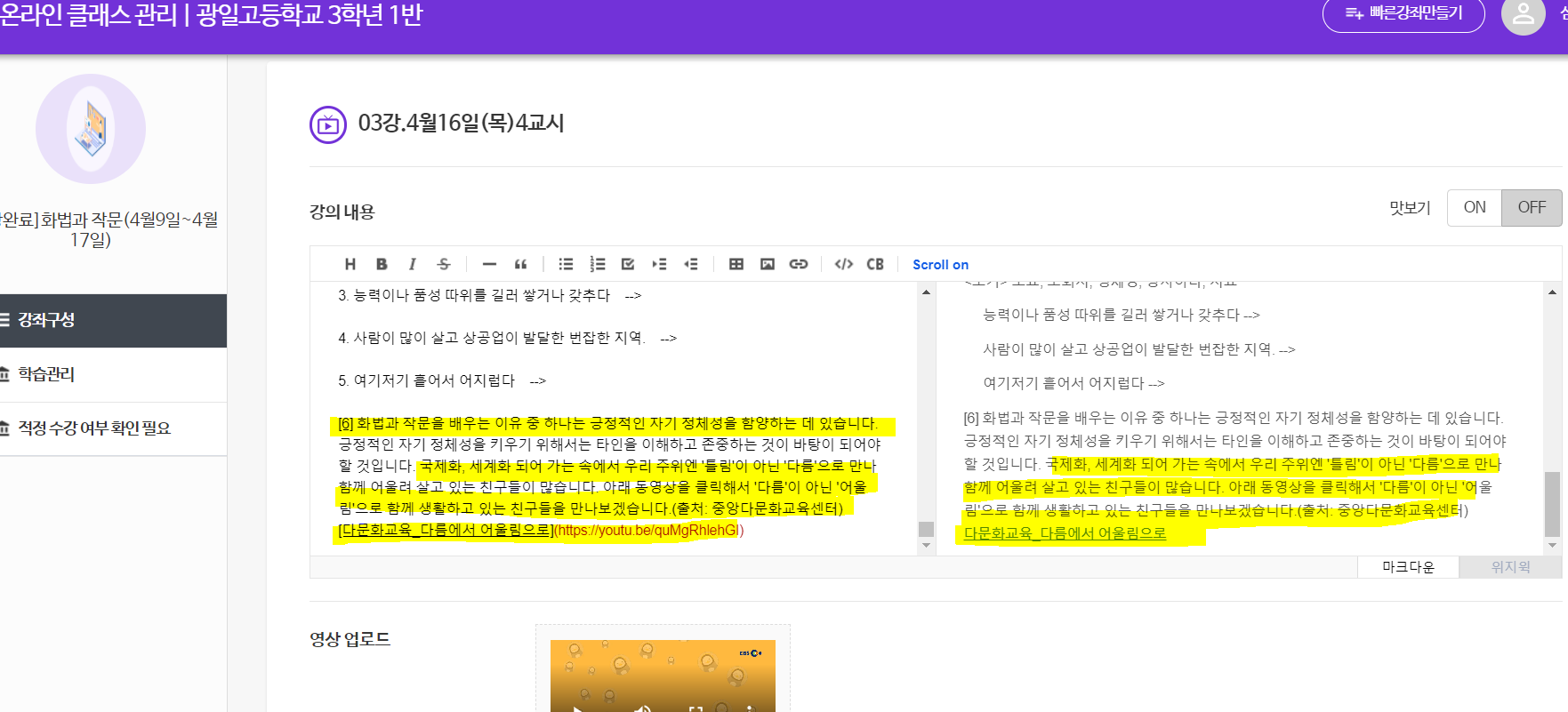Open the uploaded video thumbnail

[x=663, y=676]
